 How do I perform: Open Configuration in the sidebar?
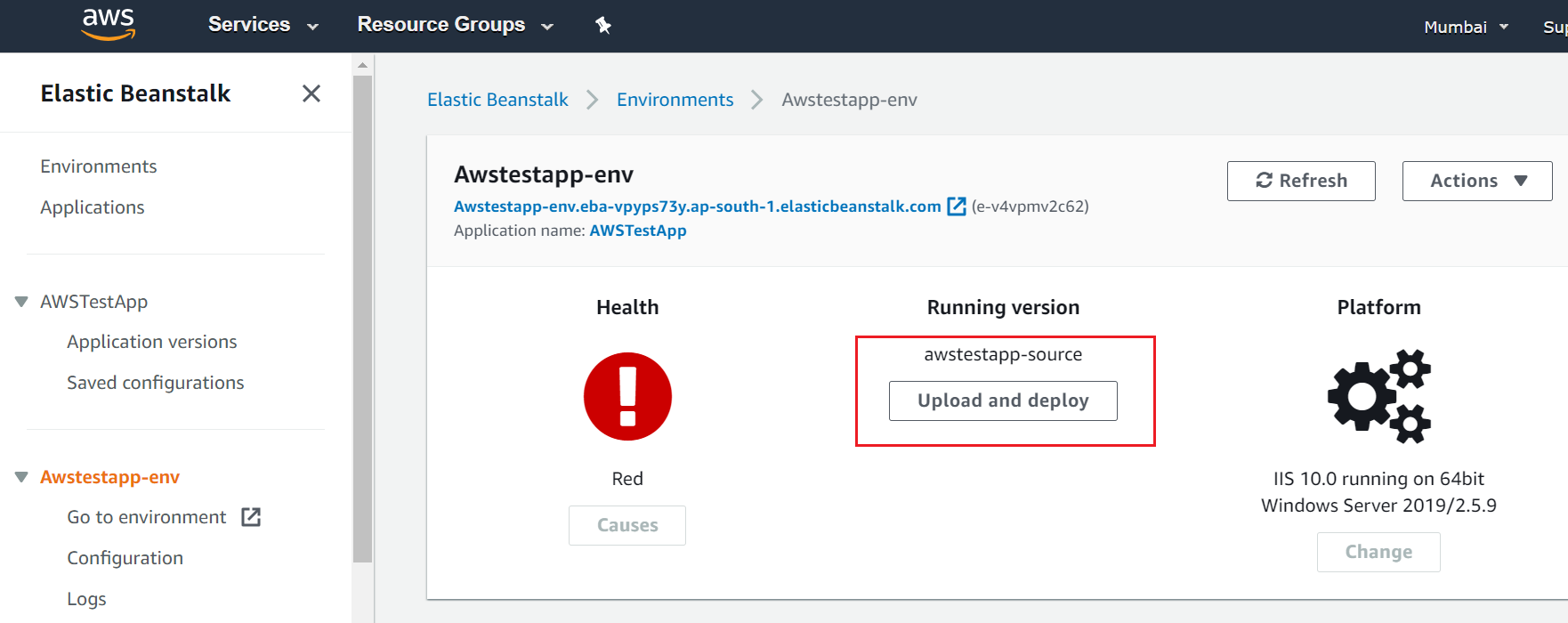point(125,558)
